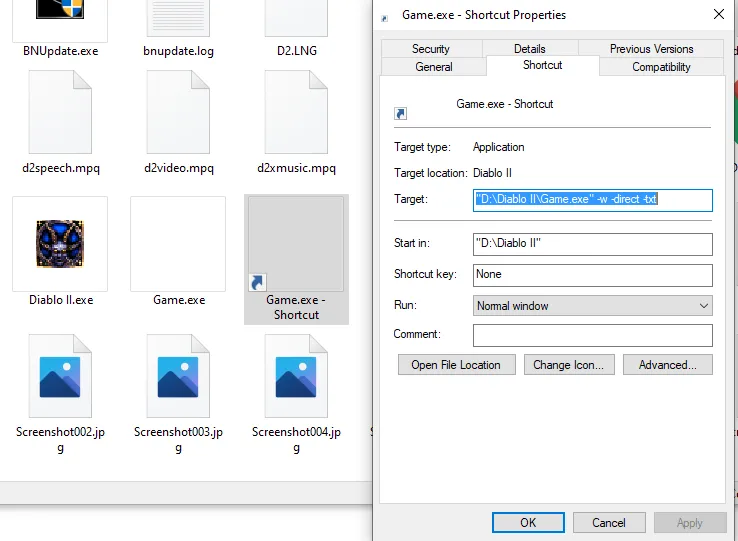Image resolution: width=738 pixels, height=541 pixels.
Task: Click the Game.exe - Shortcut file icon
Action: click(296, 244)
